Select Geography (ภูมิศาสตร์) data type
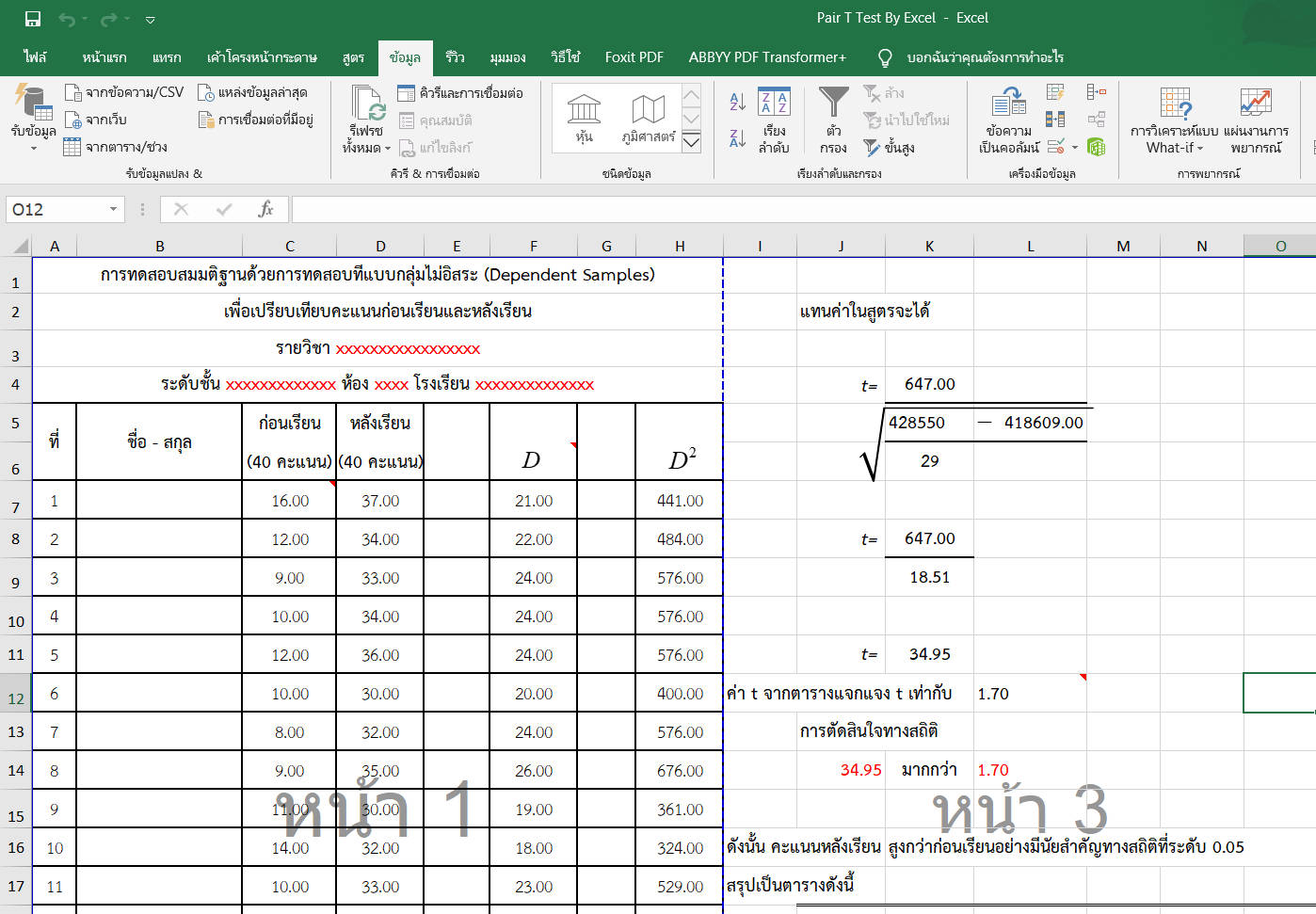The width and height of the screenshot is (1316, 914). coord(648,118)
